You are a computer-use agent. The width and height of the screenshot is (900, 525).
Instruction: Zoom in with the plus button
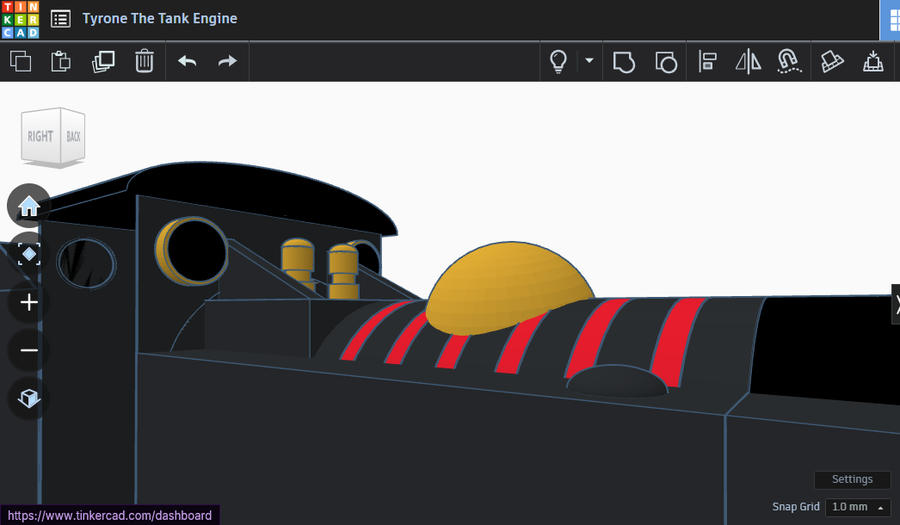click(29, 302)
